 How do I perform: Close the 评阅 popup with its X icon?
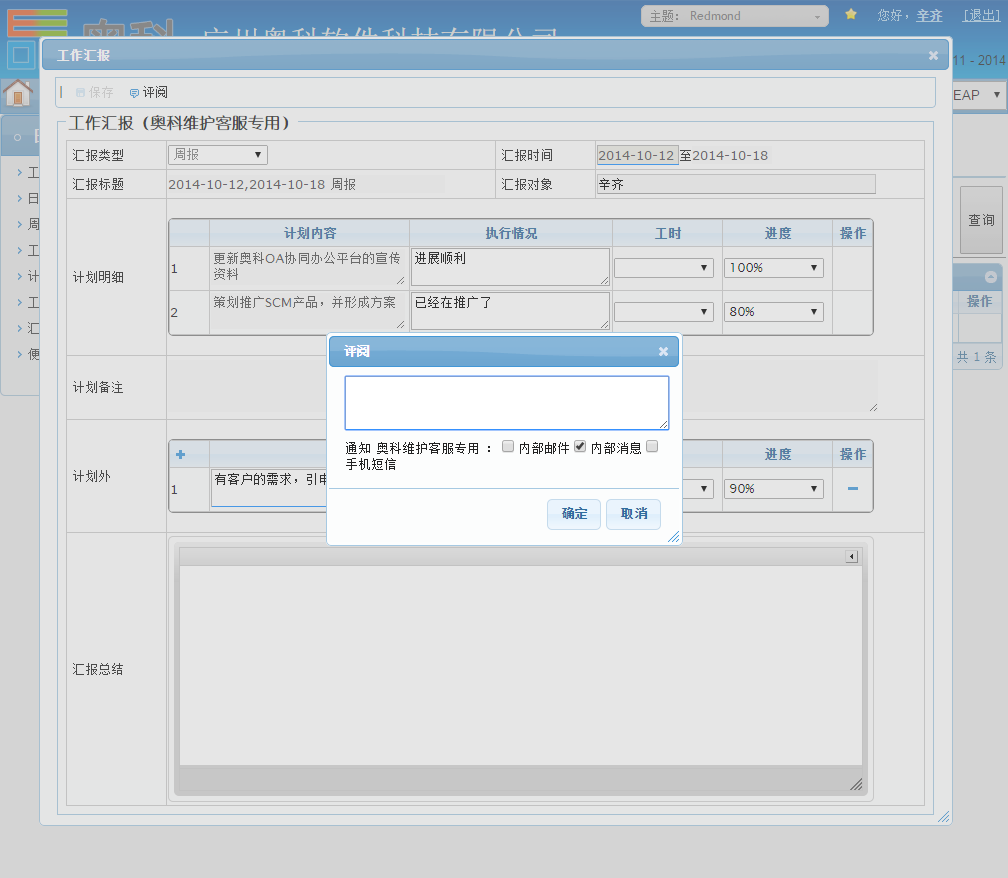[x=663, y=352]
